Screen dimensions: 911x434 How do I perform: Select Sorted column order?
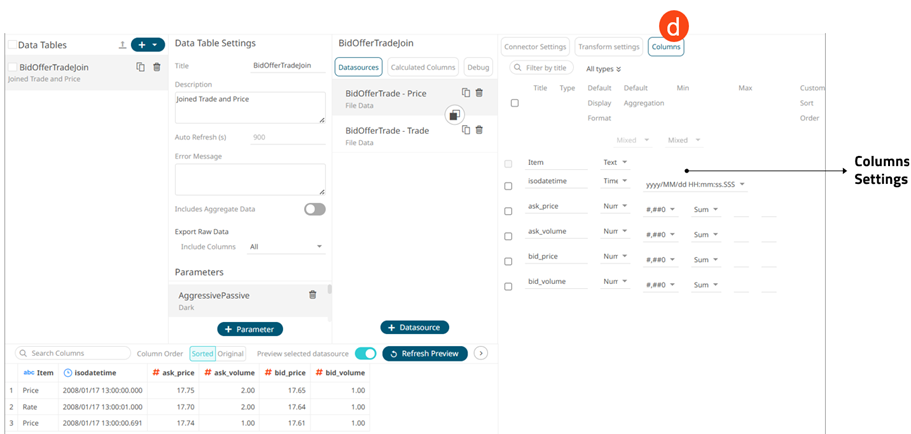coord(203,353)
